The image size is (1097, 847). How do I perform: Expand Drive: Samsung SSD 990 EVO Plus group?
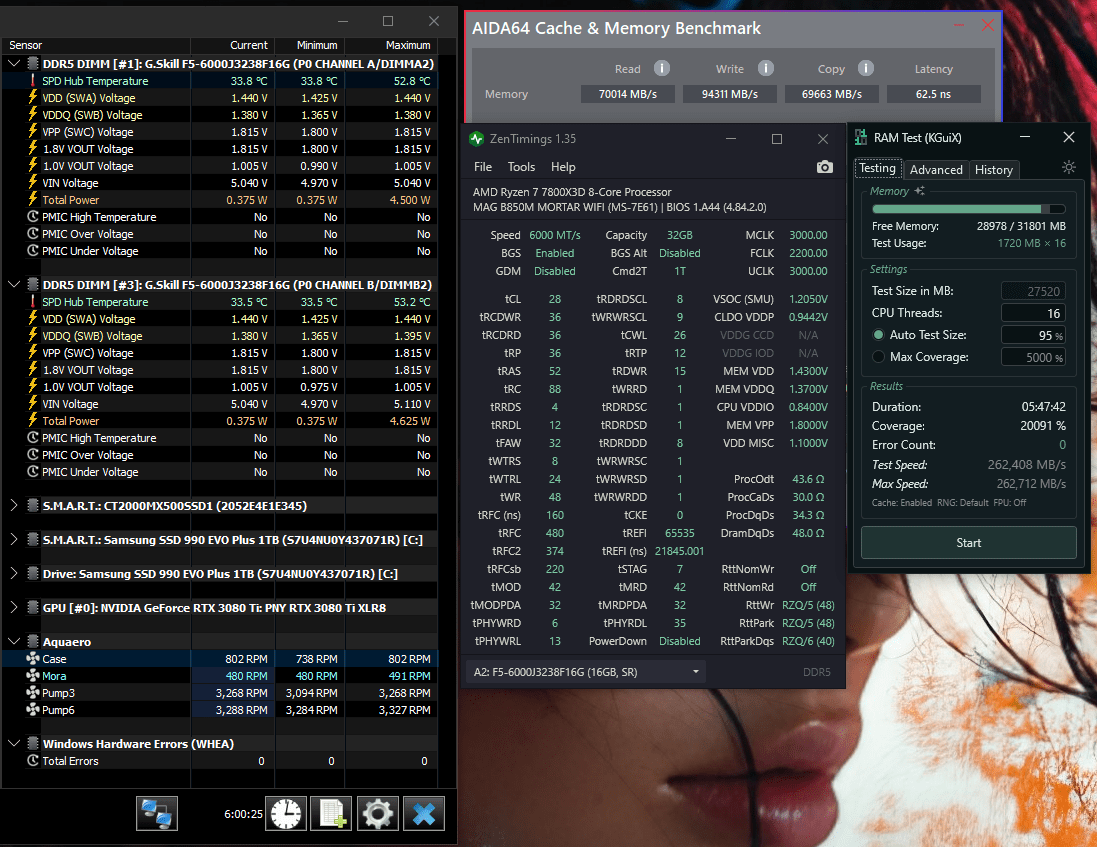pos(14,574)
